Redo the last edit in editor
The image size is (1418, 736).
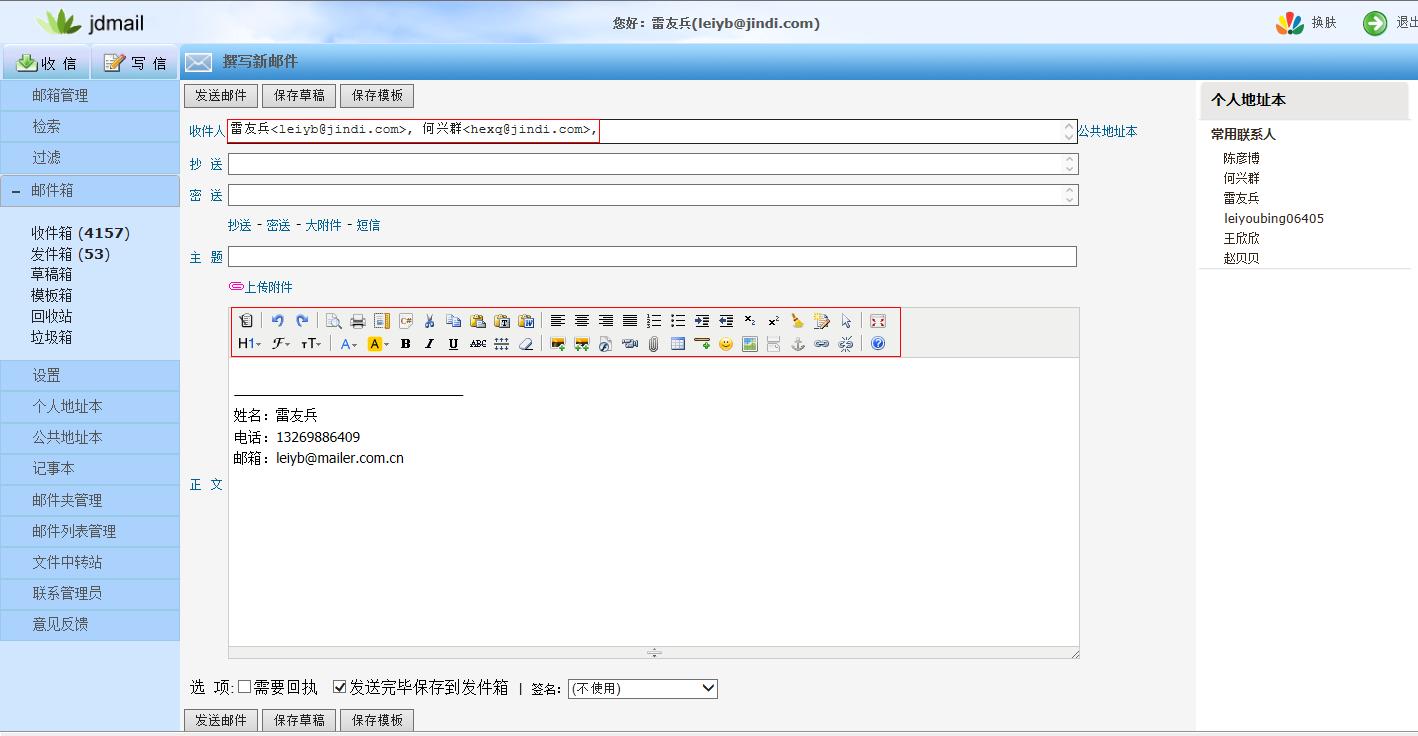pyautogui.click(x=302, y=321)
